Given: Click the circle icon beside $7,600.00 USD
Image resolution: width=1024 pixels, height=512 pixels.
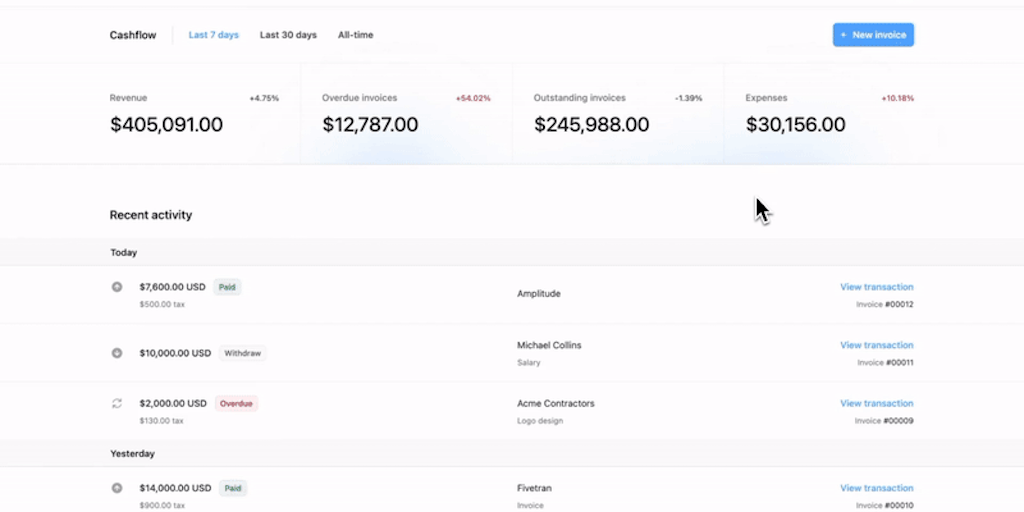Looking at the screenshot, I should [x=117, y=287].
